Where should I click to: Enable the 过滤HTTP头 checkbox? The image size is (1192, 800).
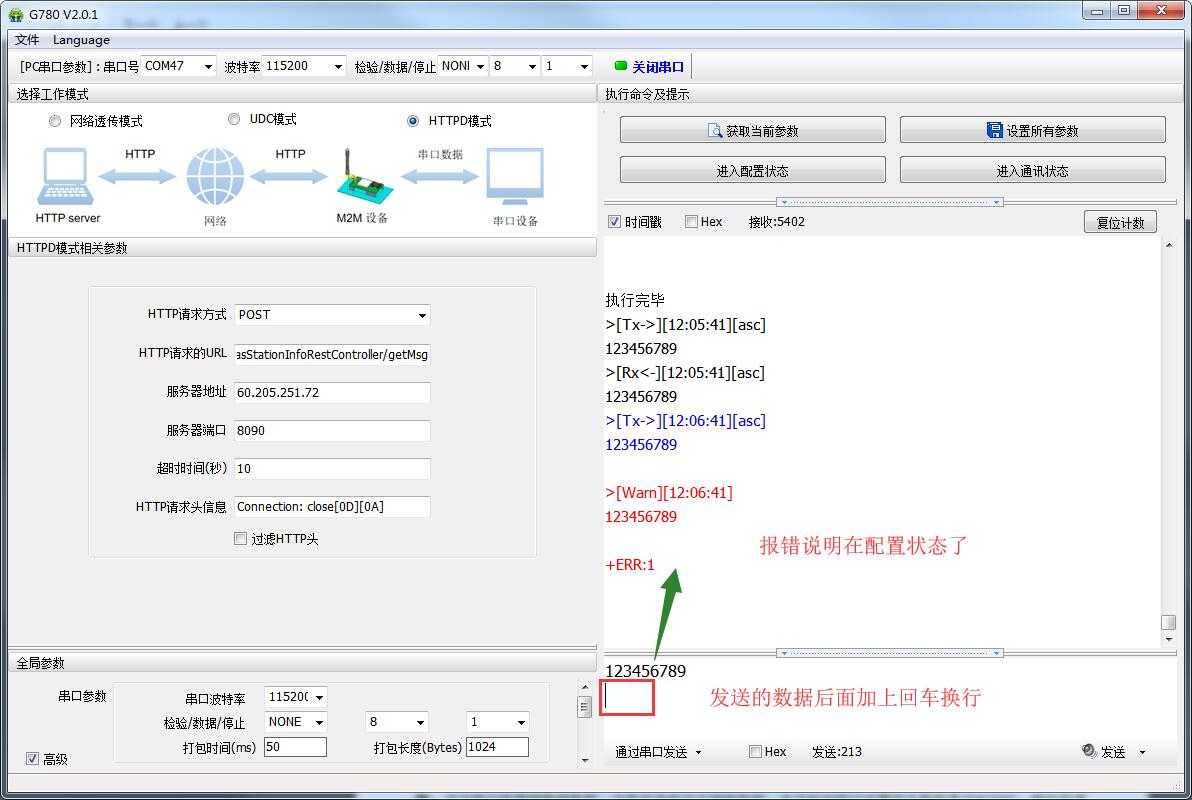point(240,539)
